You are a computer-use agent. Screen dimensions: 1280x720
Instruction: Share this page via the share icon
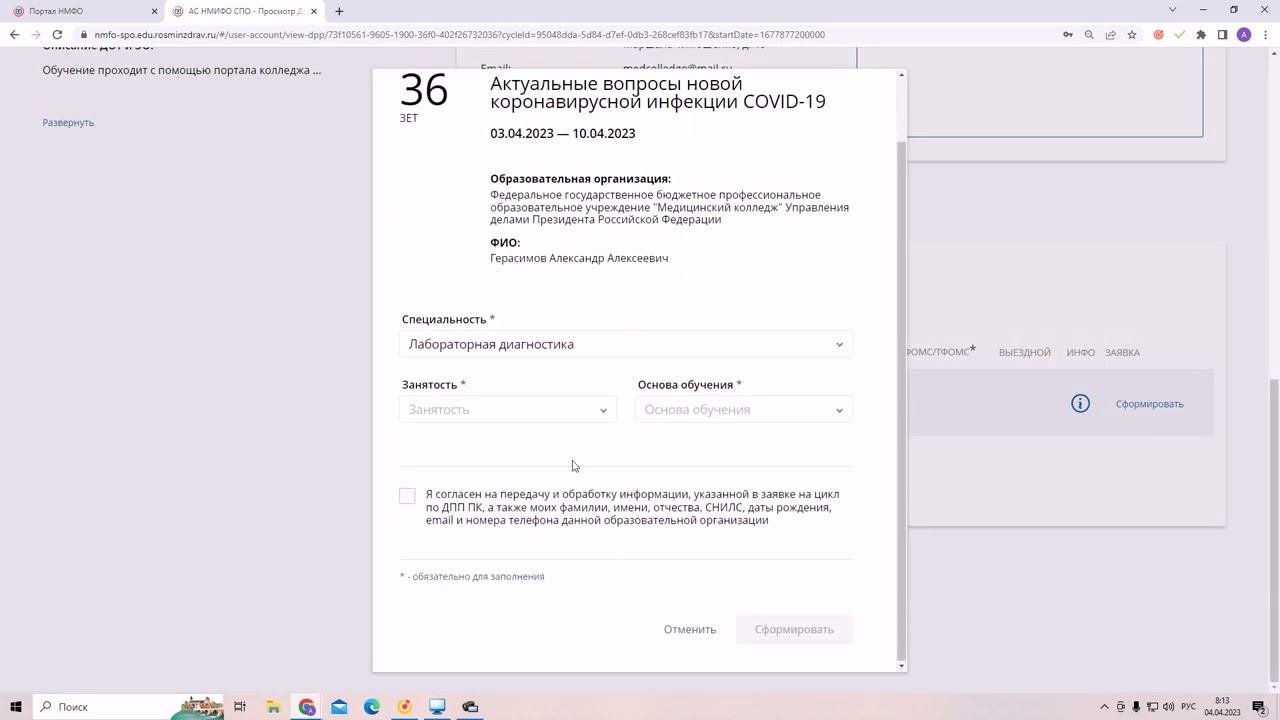(1110, 35)
